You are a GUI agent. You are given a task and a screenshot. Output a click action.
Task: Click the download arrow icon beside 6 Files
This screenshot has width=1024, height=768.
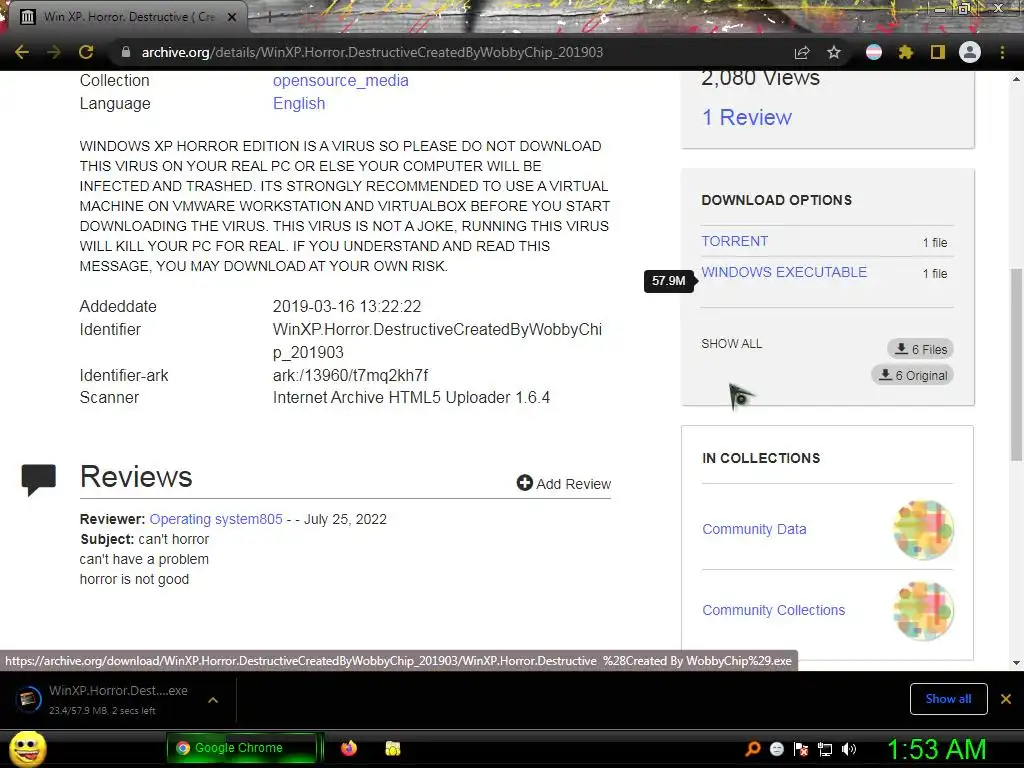pos(901,349)
